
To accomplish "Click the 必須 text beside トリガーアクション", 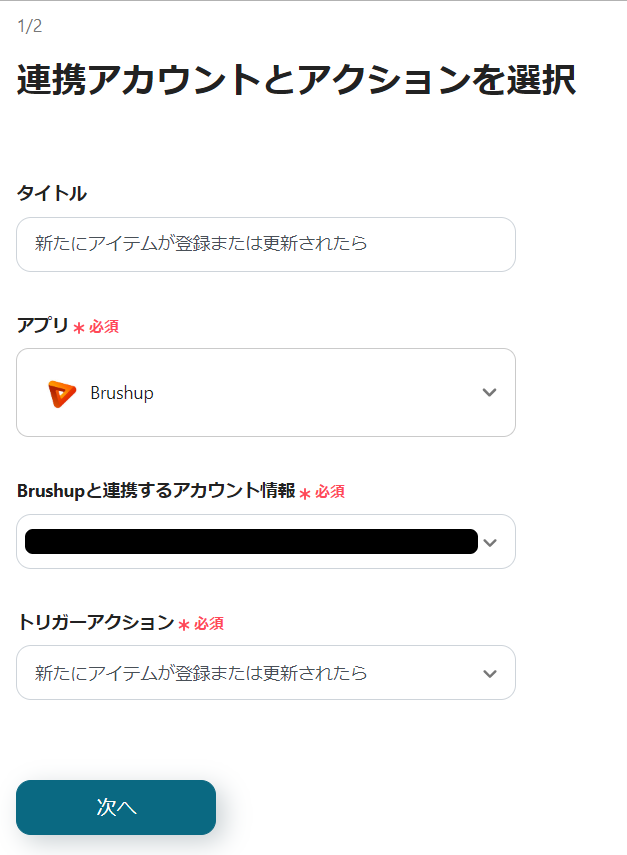I will point(209,624).
